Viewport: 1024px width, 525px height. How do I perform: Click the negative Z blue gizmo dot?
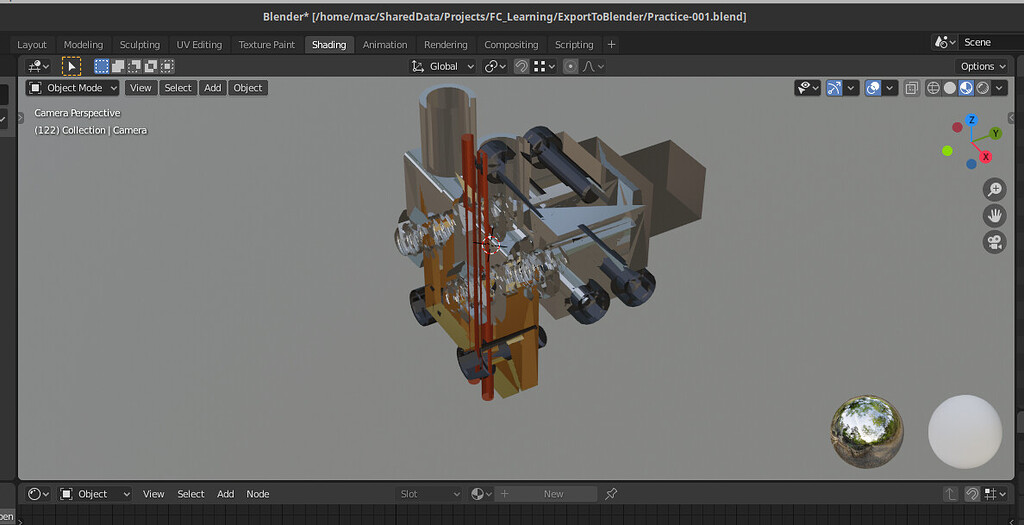[x=971, y=164]
